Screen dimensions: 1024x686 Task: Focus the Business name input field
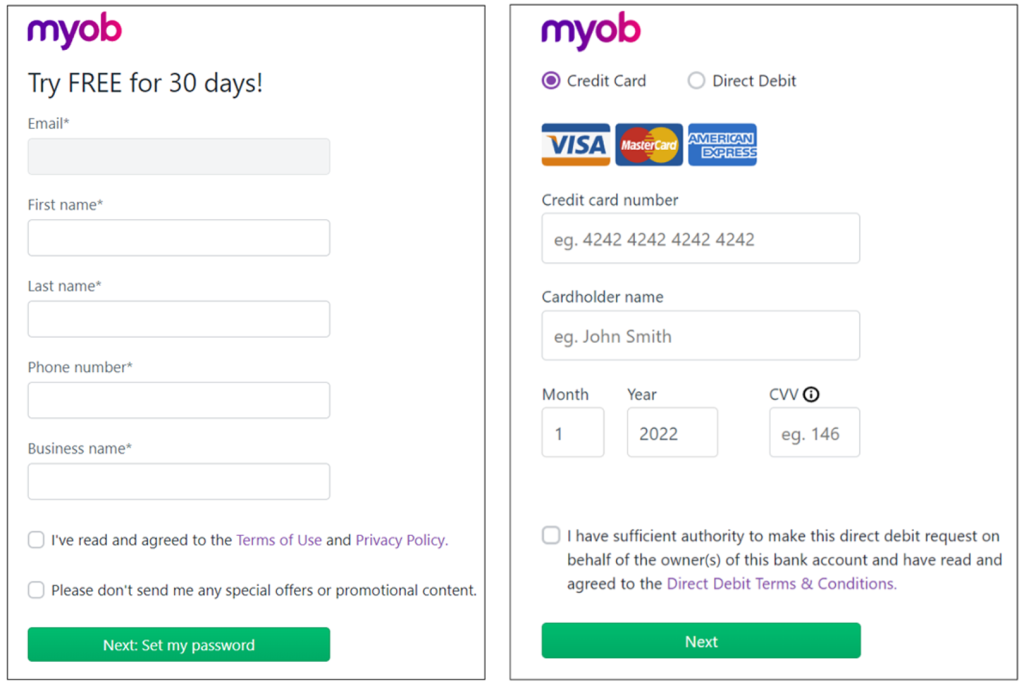[x=179, y=482]
